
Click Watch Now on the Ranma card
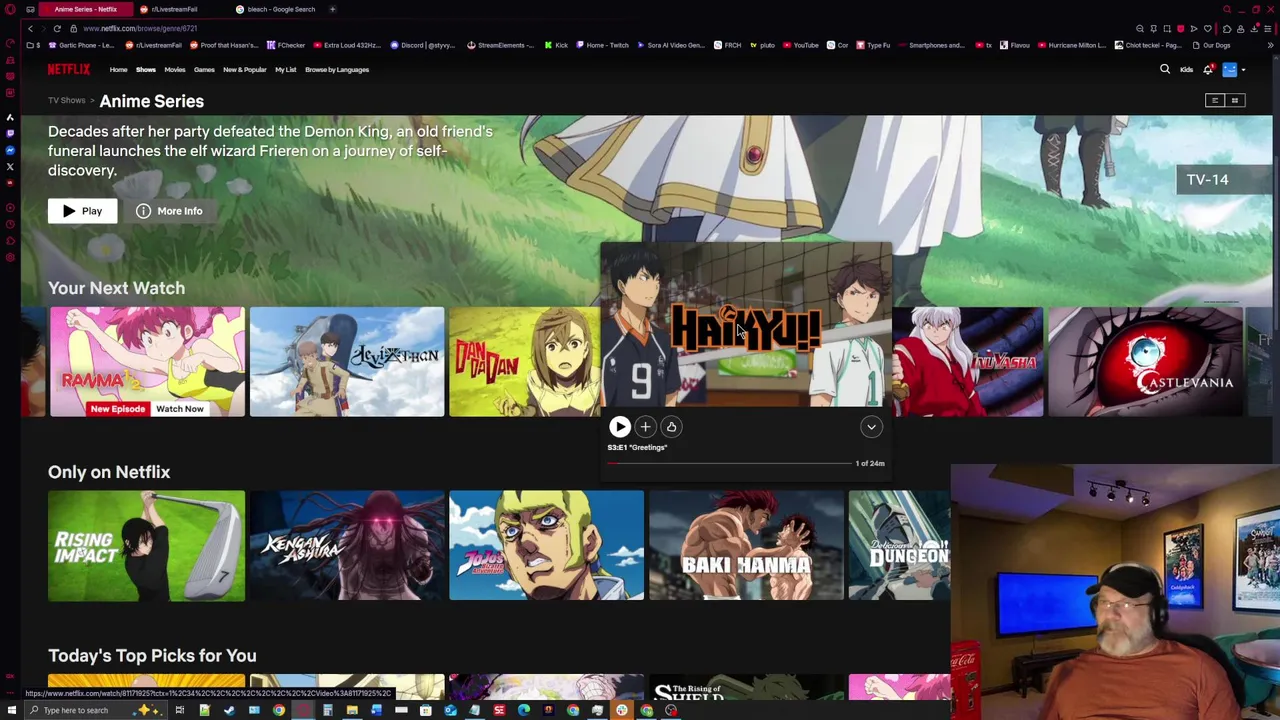[x=179, y=409]
